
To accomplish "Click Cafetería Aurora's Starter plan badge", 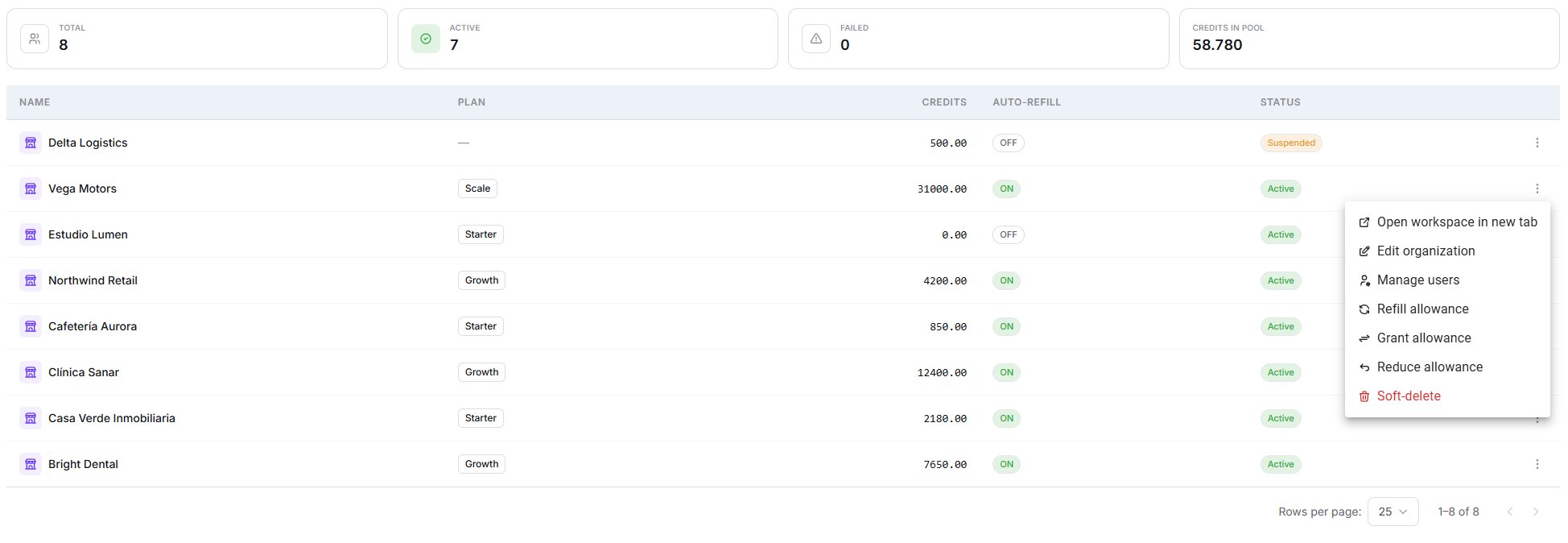I will (481, 326).
